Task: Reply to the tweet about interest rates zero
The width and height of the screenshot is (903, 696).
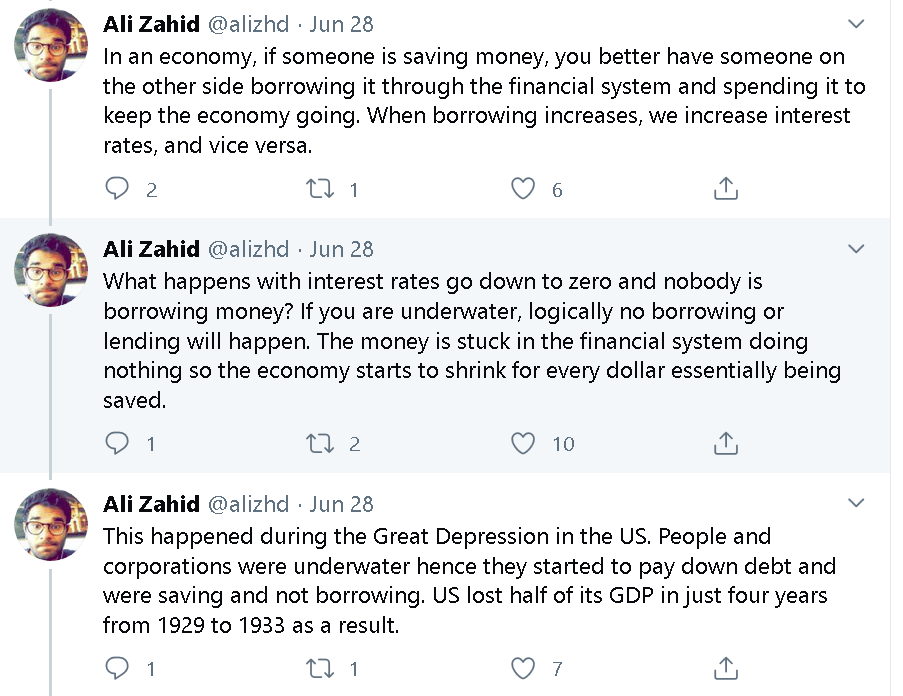Action: 117,443
